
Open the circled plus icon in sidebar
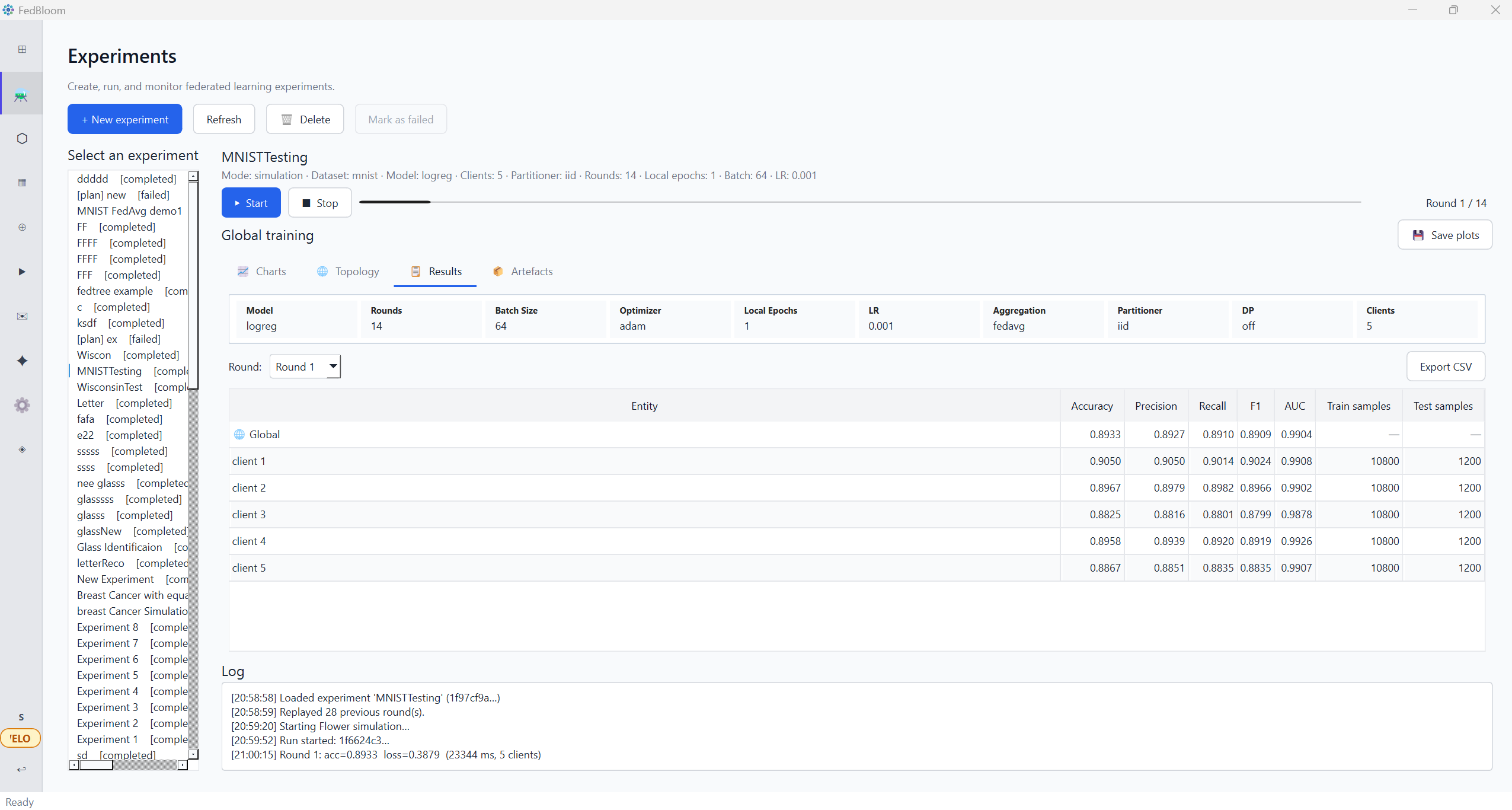[x=22, y=227]
